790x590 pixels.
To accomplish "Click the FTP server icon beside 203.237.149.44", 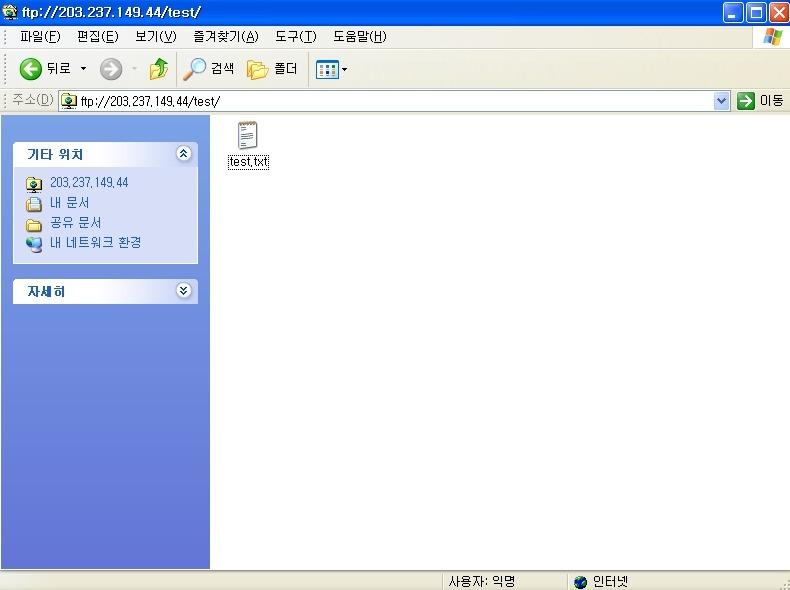I will (x=34, y=184).
